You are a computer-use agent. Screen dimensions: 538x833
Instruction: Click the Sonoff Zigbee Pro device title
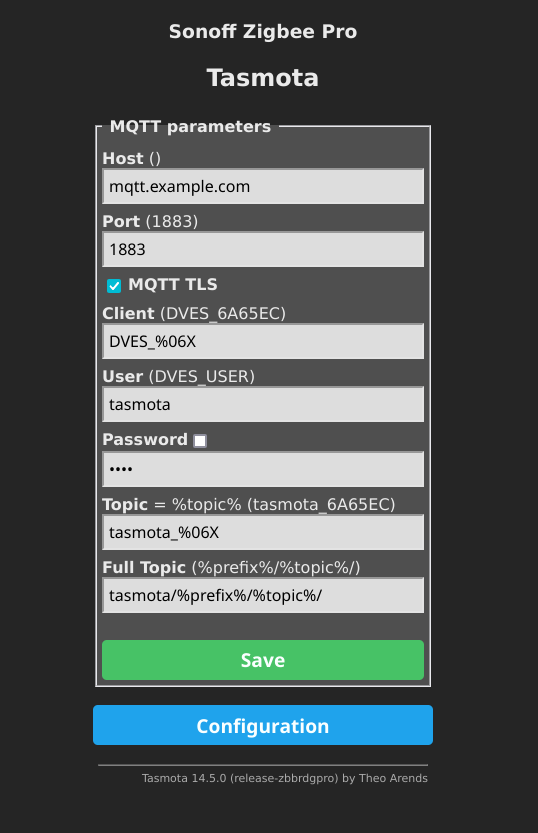pyautogui.click(x=263, y=32)
